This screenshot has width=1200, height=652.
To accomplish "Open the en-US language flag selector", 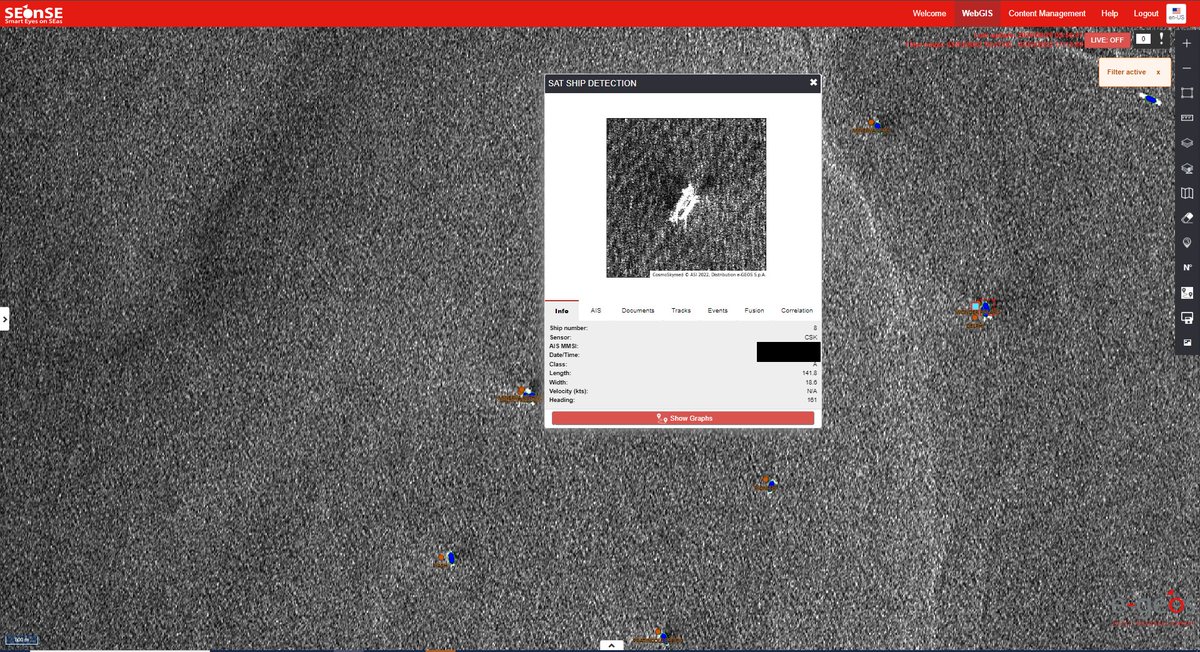I will click(x=1175, y=13).
